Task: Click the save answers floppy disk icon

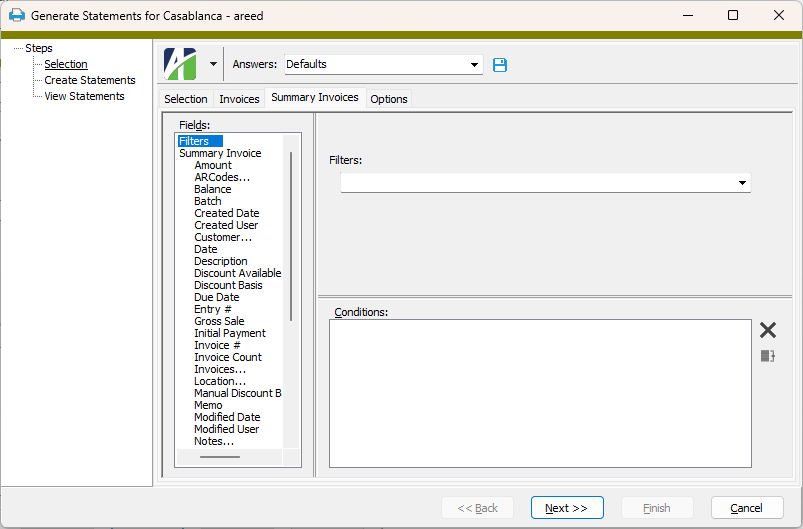Action: click(x=500, y=65)
